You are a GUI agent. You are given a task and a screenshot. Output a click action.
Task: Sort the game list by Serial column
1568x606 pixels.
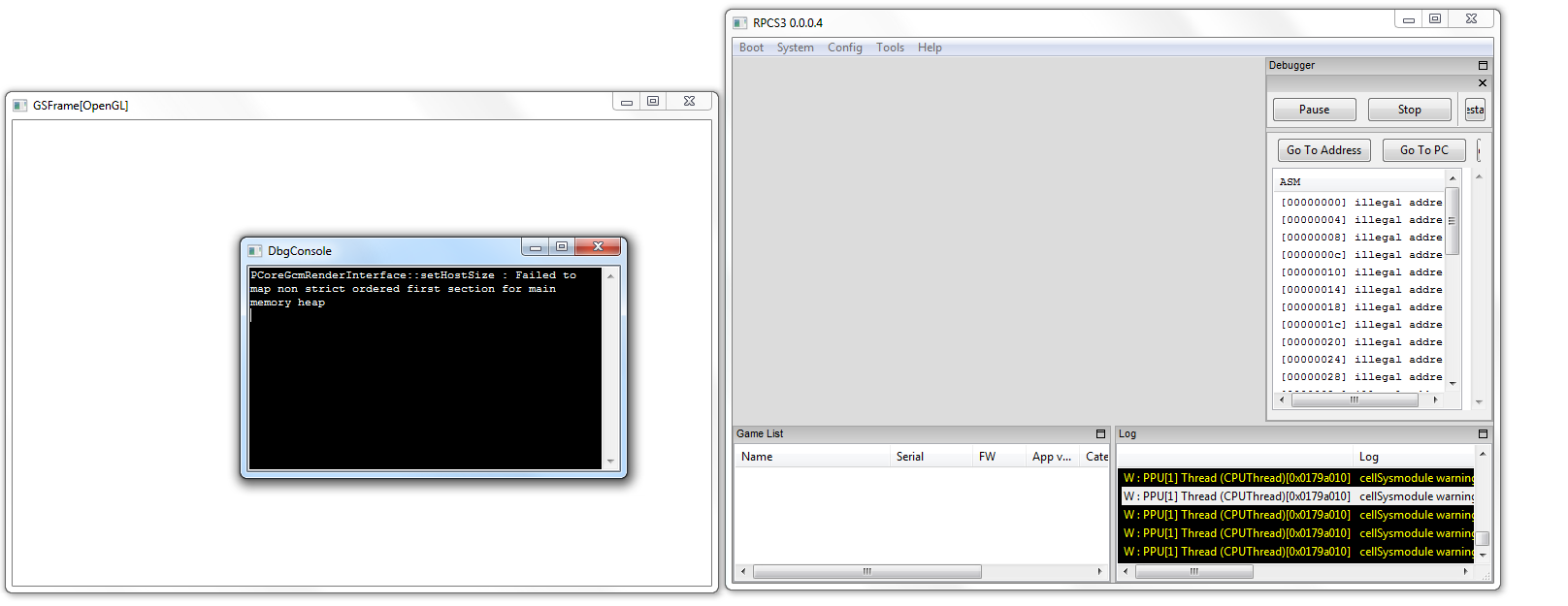click(x=910, y=457)
